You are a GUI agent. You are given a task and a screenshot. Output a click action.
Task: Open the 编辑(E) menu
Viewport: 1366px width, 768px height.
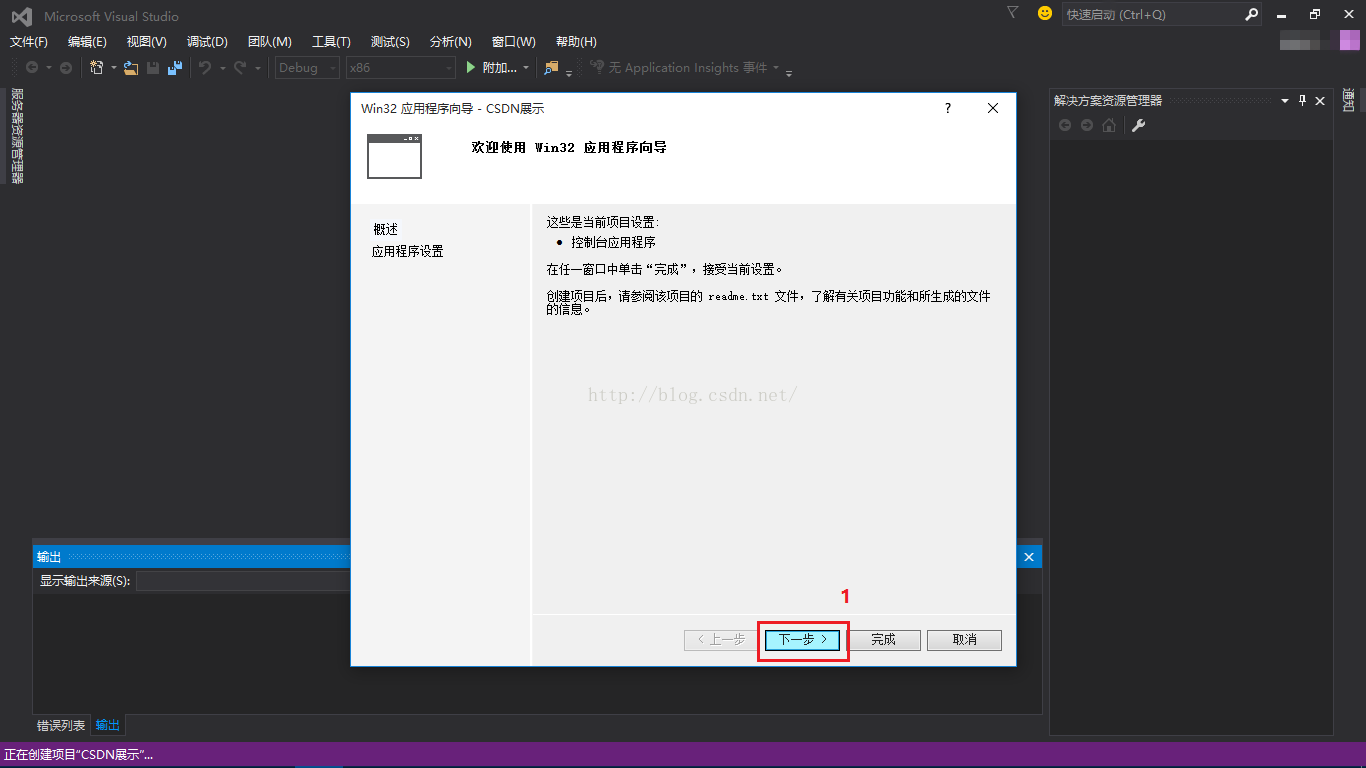coord(87,41)
